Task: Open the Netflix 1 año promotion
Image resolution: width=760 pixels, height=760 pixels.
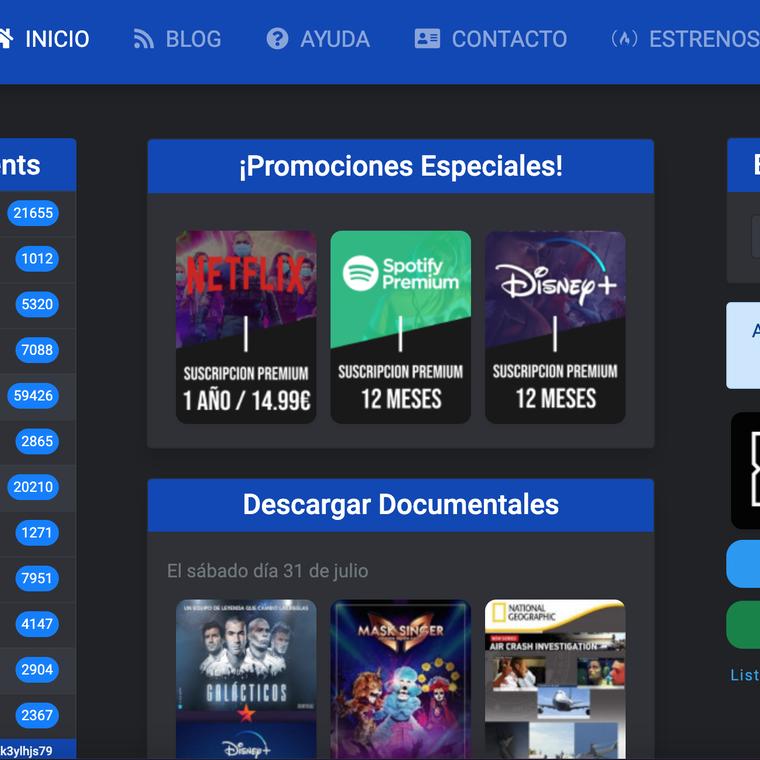Action: point(246,327)
